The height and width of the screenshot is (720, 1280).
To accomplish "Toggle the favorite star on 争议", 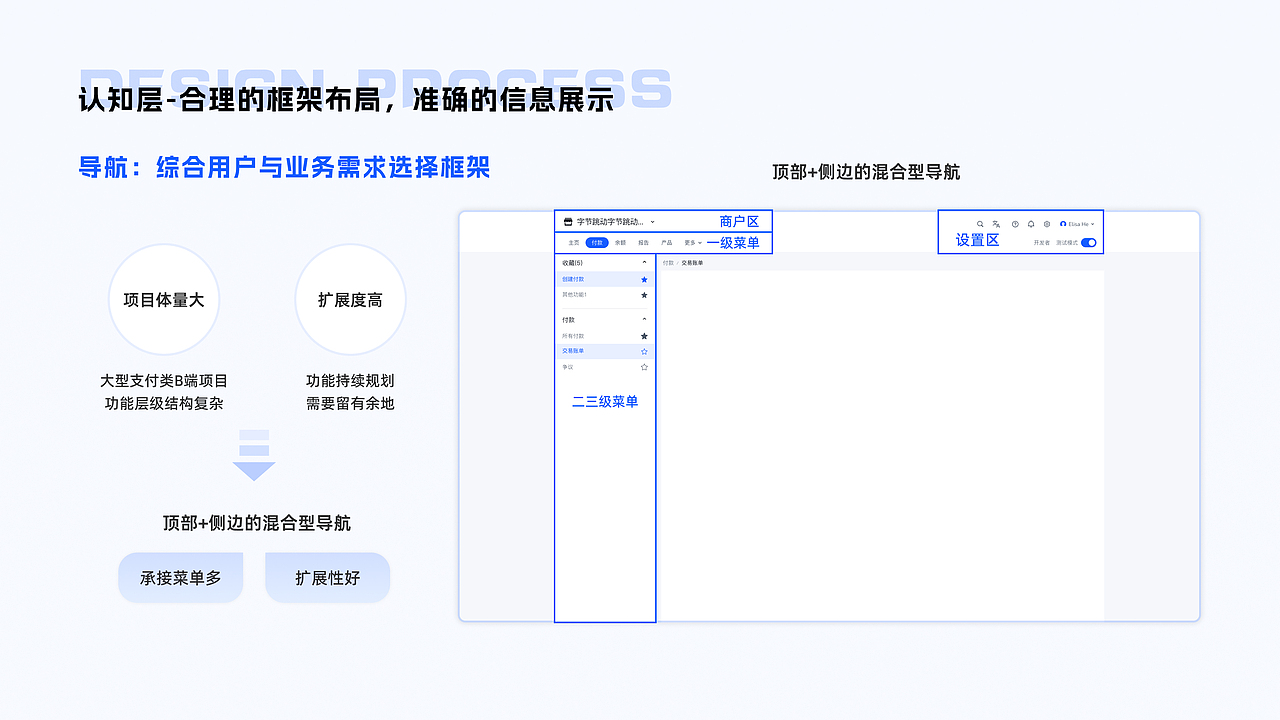I will coord(644,367).
